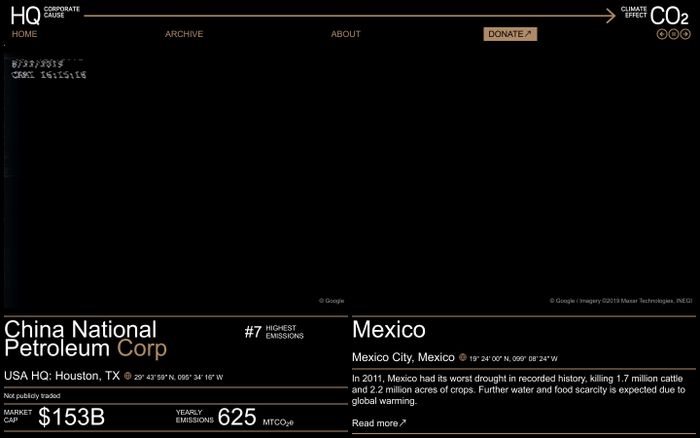Viewport: 700px width, 438px height.
Task: Open the ARCHIVE page
Action: (184, 34)
